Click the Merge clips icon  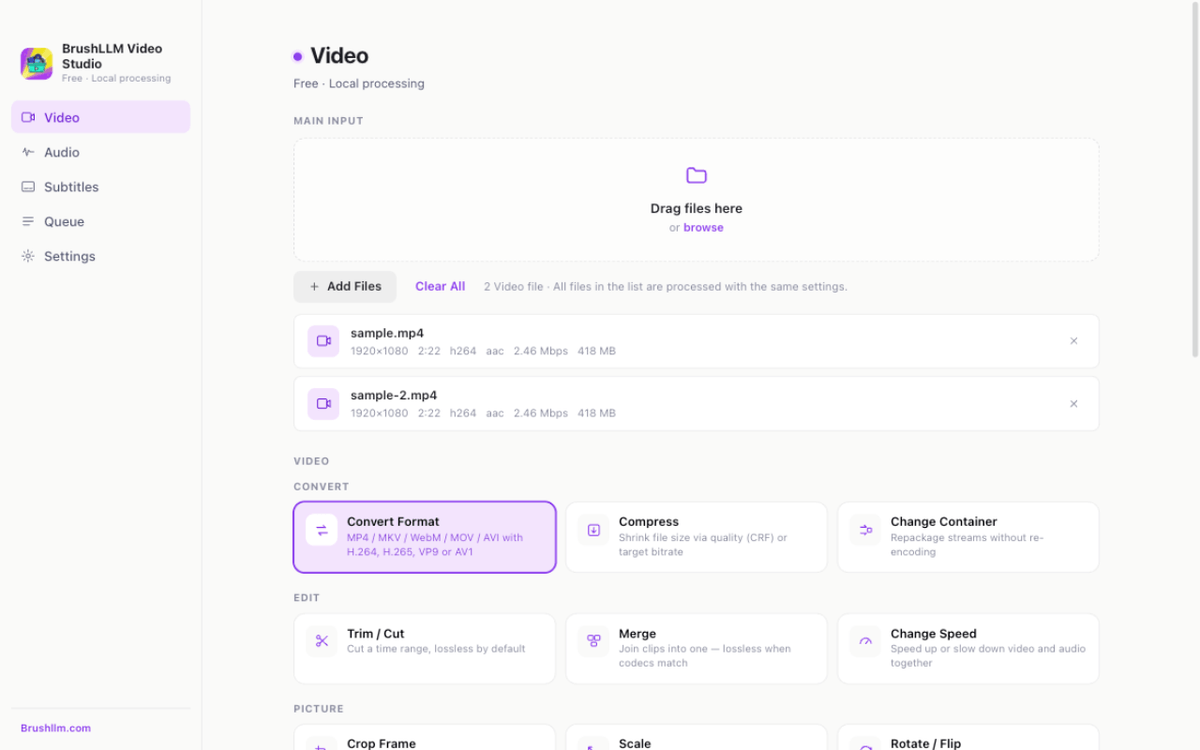pos(594,641)
